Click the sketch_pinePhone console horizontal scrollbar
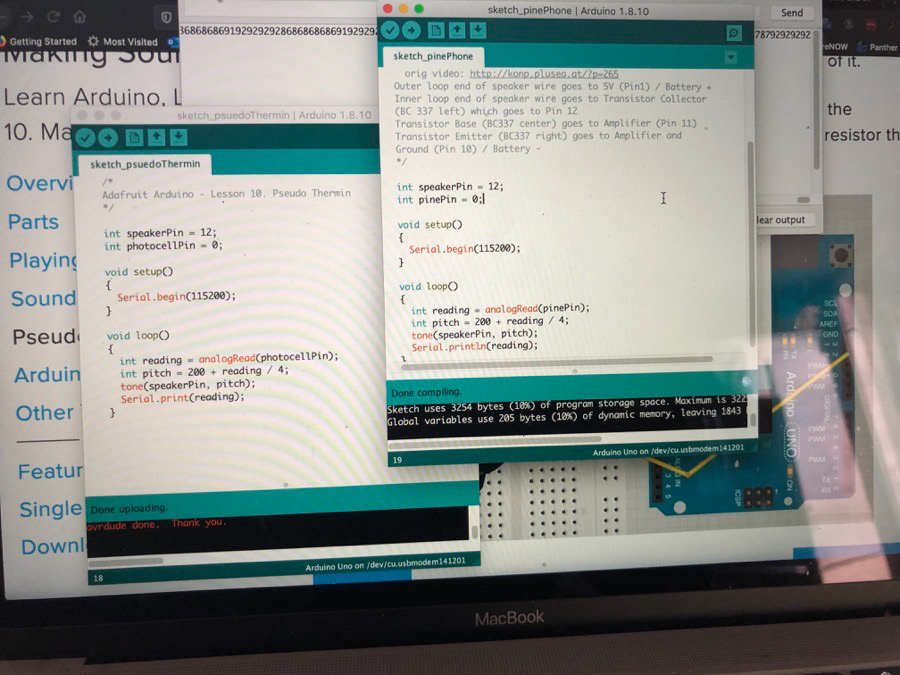Viewport: 900px width, 675px height. pyautogui.click(x=495, y=441)
